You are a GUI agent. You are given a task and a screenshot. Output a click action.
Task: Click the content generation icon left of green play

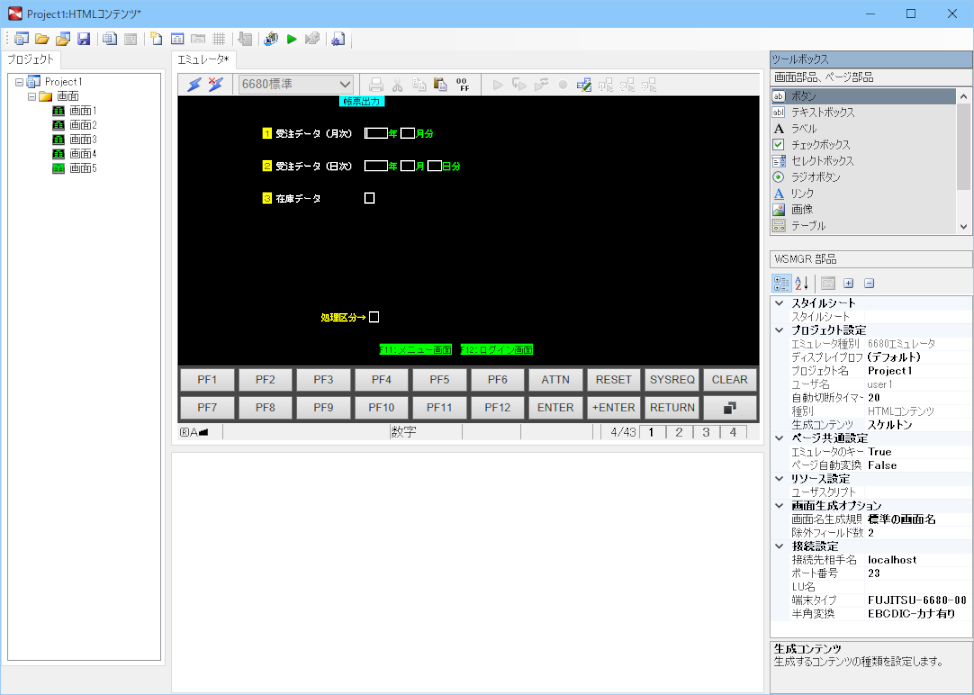tap(271, 39)
